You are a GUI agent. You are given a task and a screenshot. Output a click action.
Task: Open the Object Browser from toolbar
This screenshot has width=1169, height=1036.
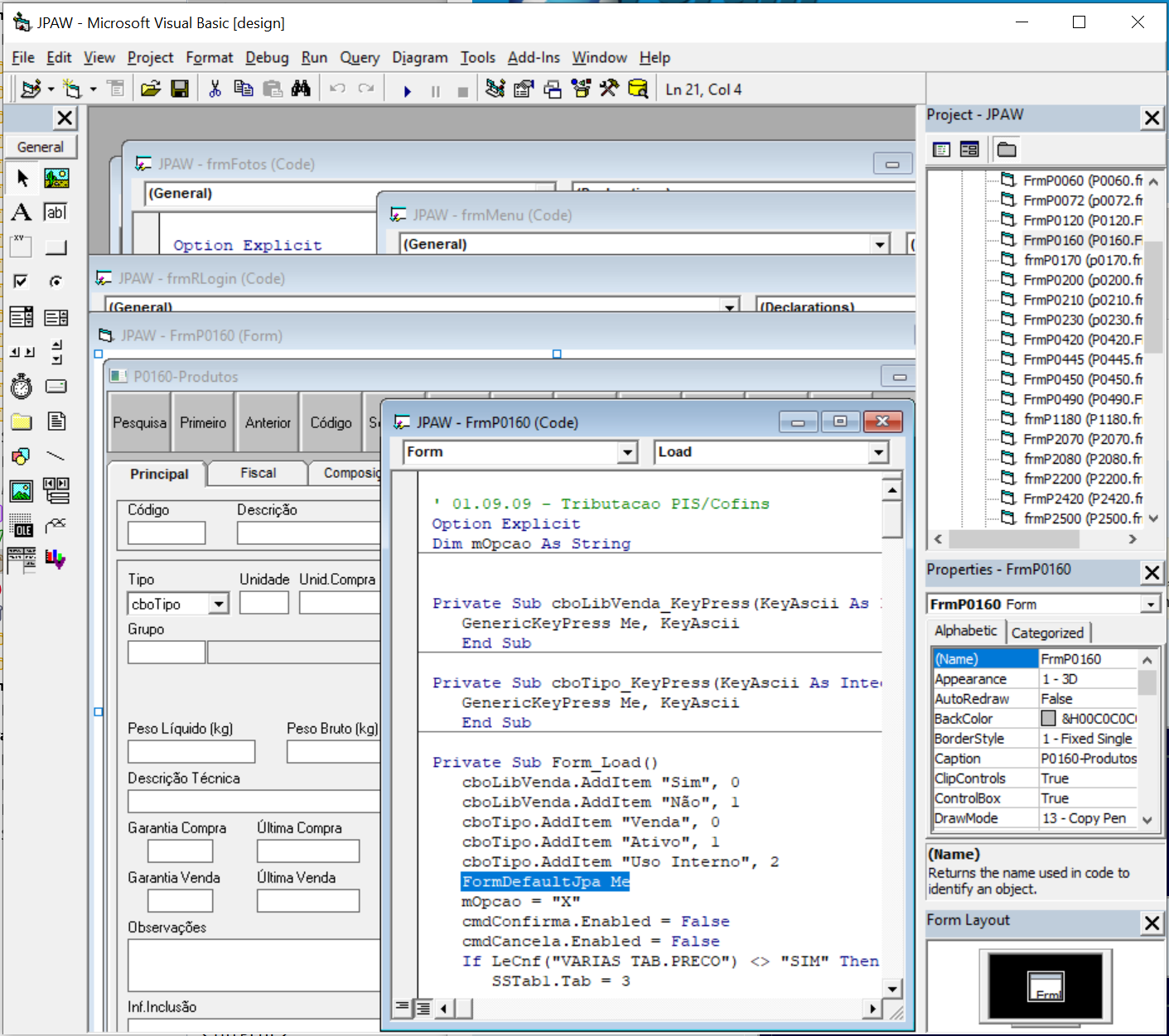(x=581, y=89)
